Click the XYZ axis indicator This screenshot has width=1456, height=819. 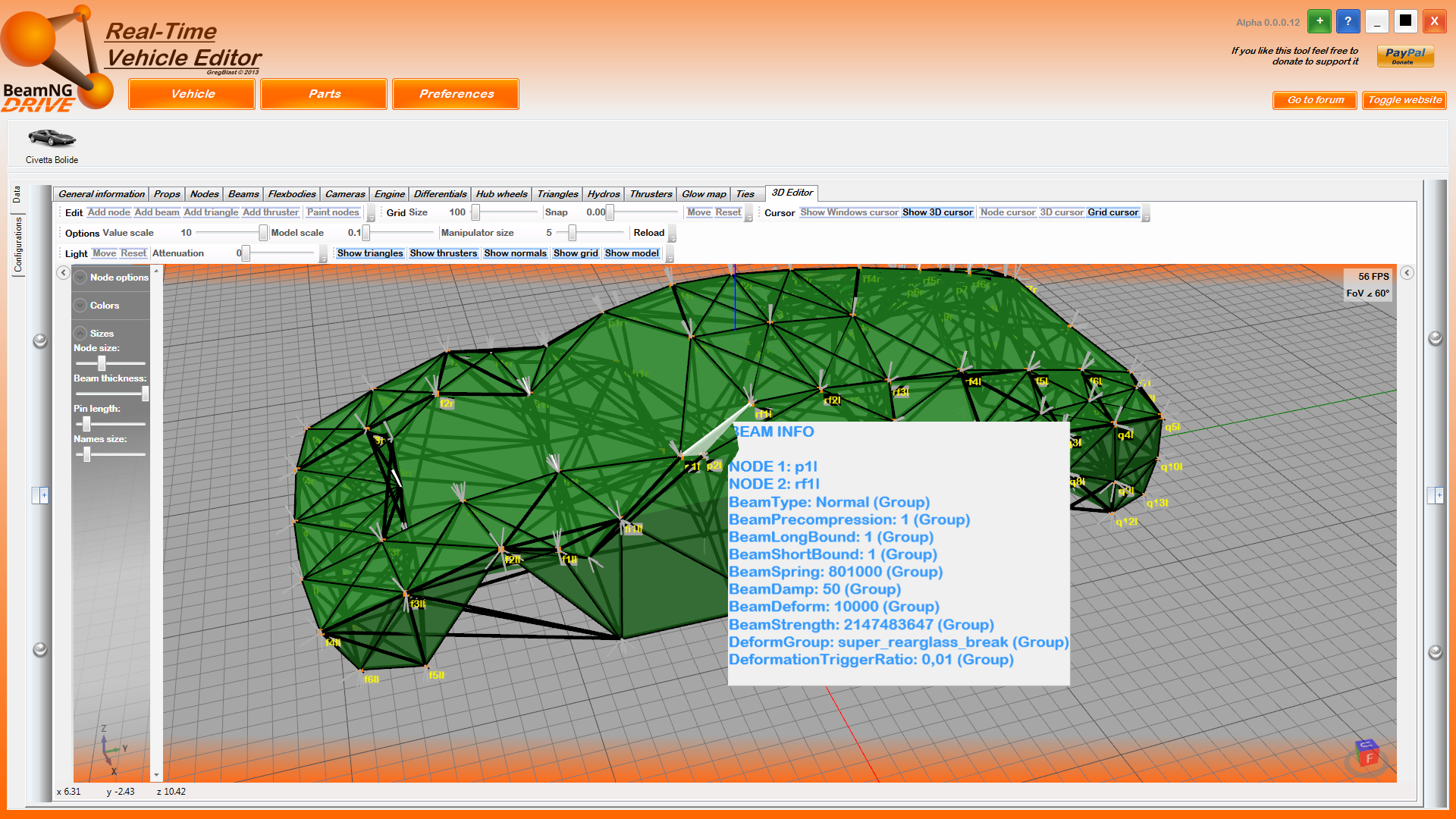(112, 751)
